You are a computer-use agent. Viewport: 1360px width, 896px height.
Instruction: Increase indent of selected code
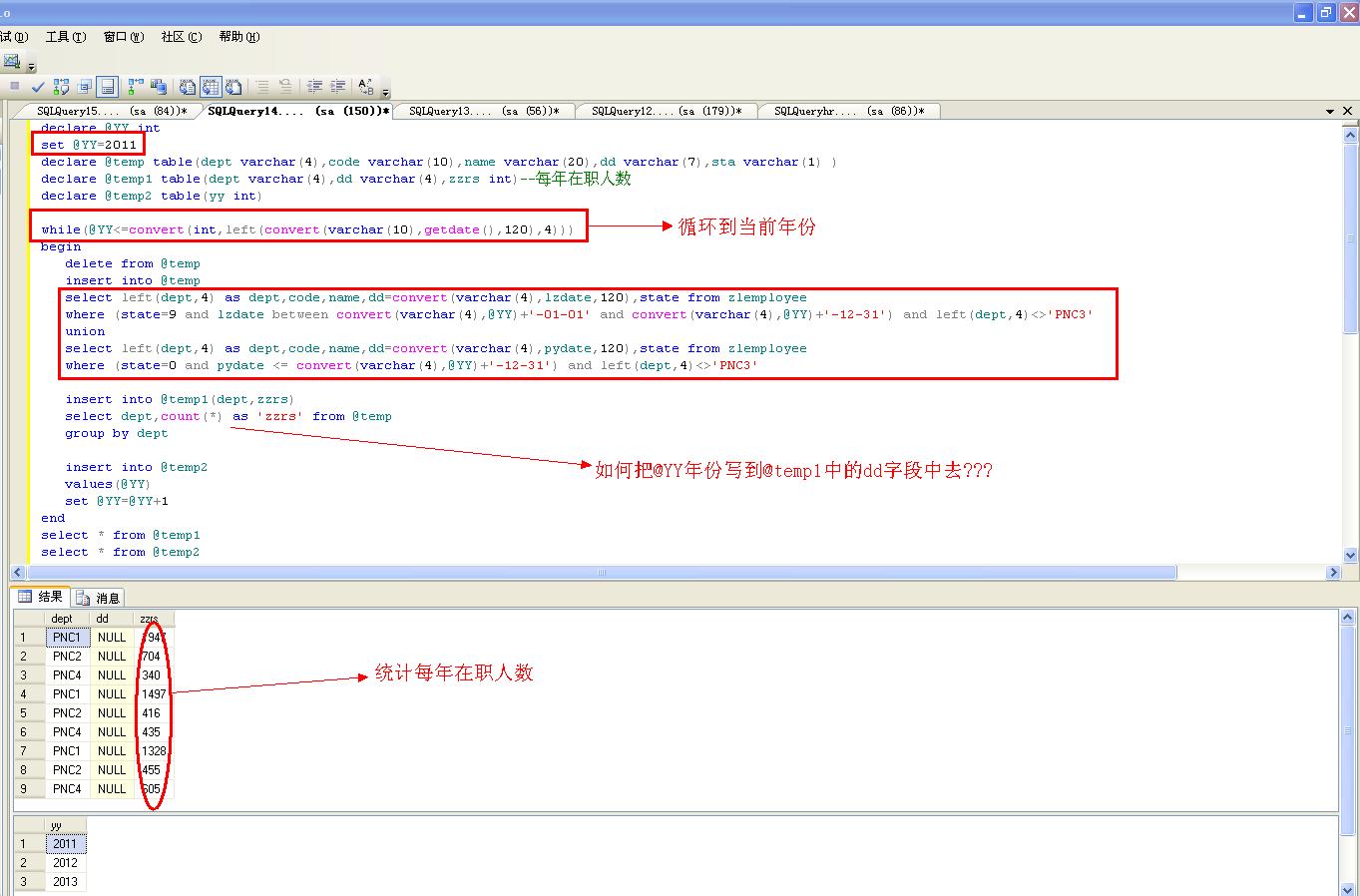click(338, 87)
